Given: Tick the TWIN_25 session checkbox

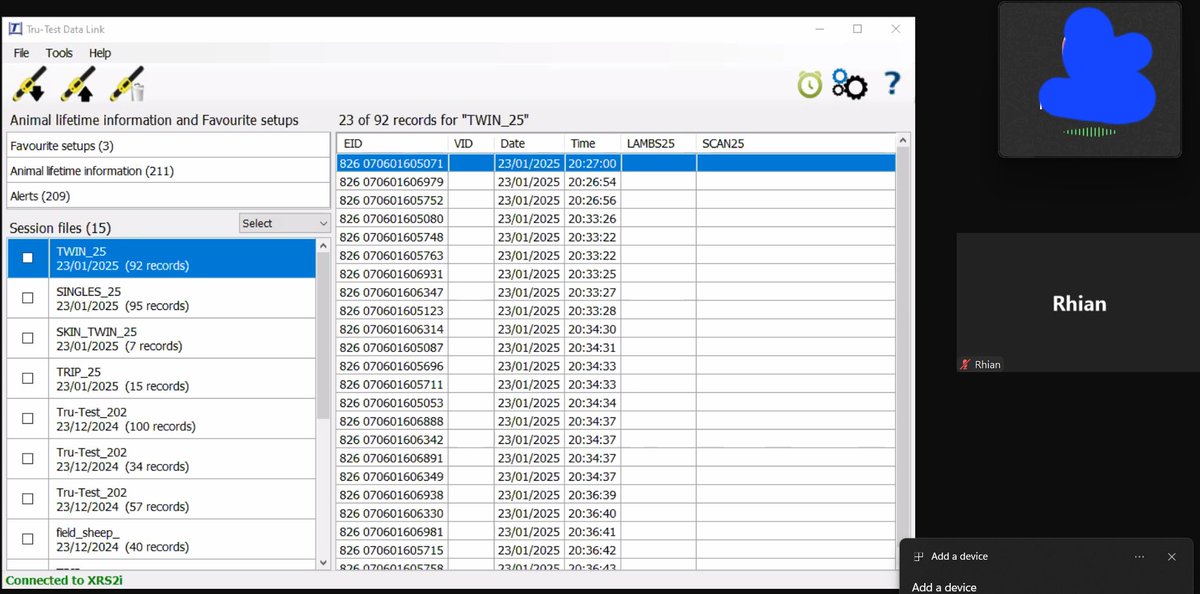Looking at the screenshot, I should (x=28, y=258).
